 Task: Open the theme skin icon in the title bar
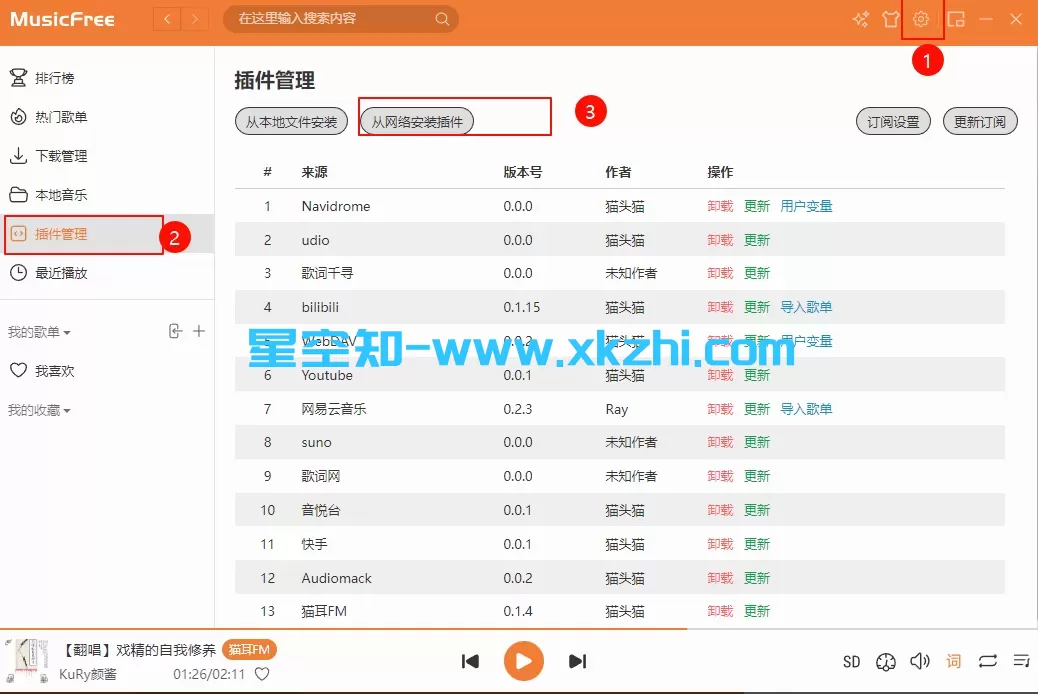pos(890,18)
